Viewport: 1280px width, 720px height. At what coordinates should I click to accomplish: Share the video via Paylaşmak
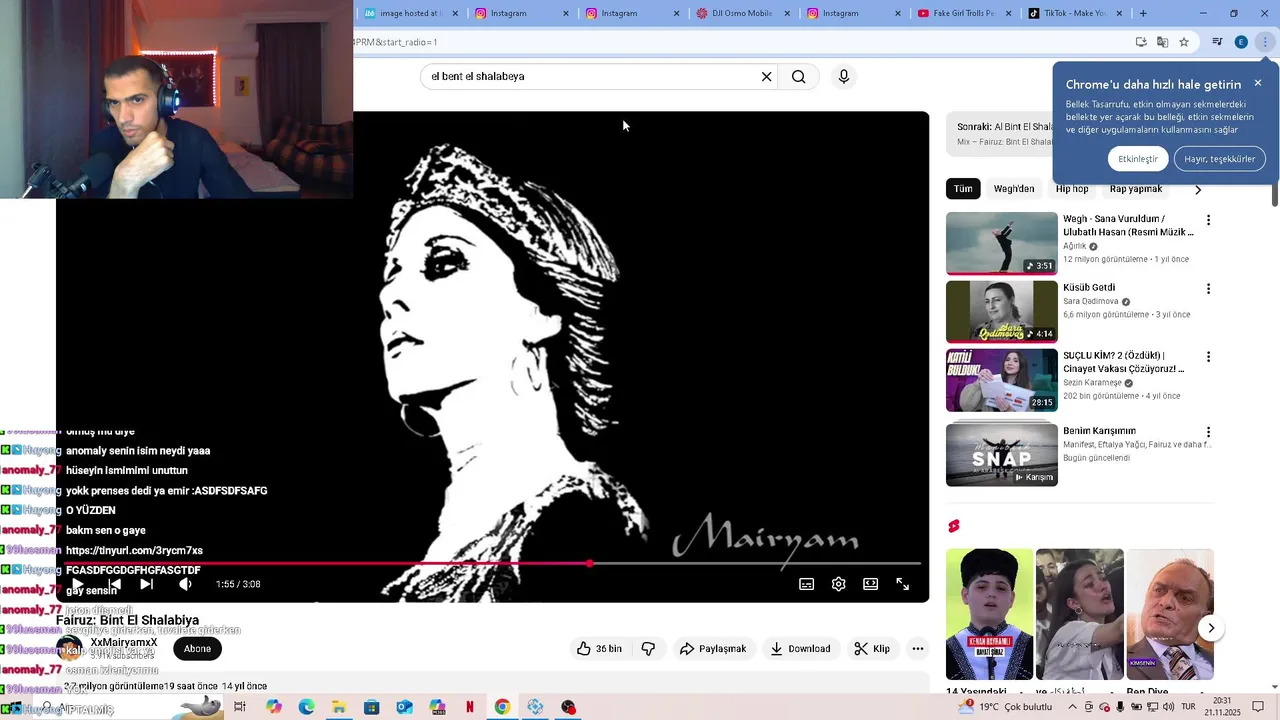point(713,649)
